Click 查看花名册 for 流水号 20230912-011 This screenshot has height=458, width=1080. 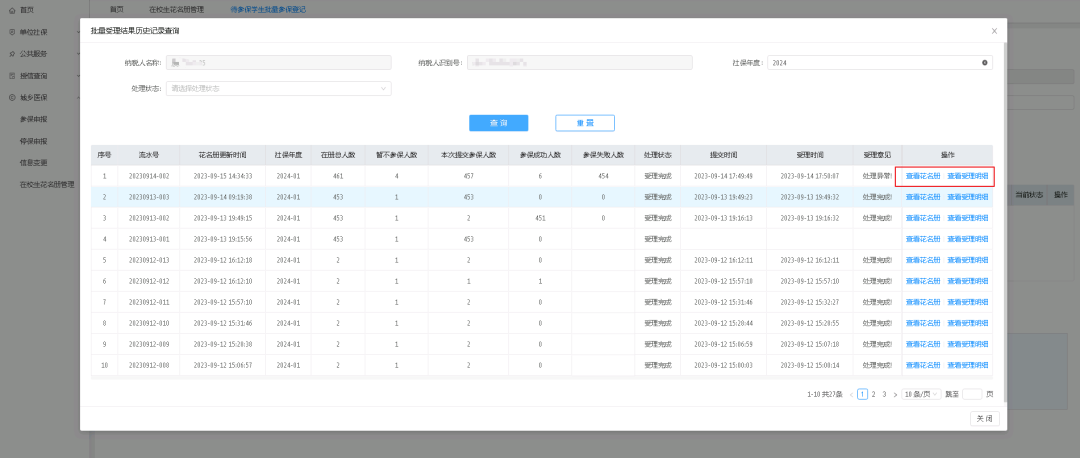[x=923, y=302]
